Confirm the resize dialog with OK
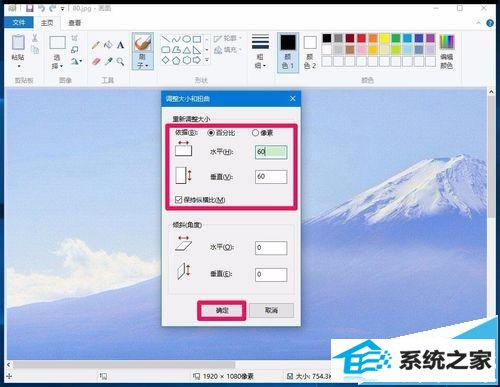The image size is (500, 387). 222,311
